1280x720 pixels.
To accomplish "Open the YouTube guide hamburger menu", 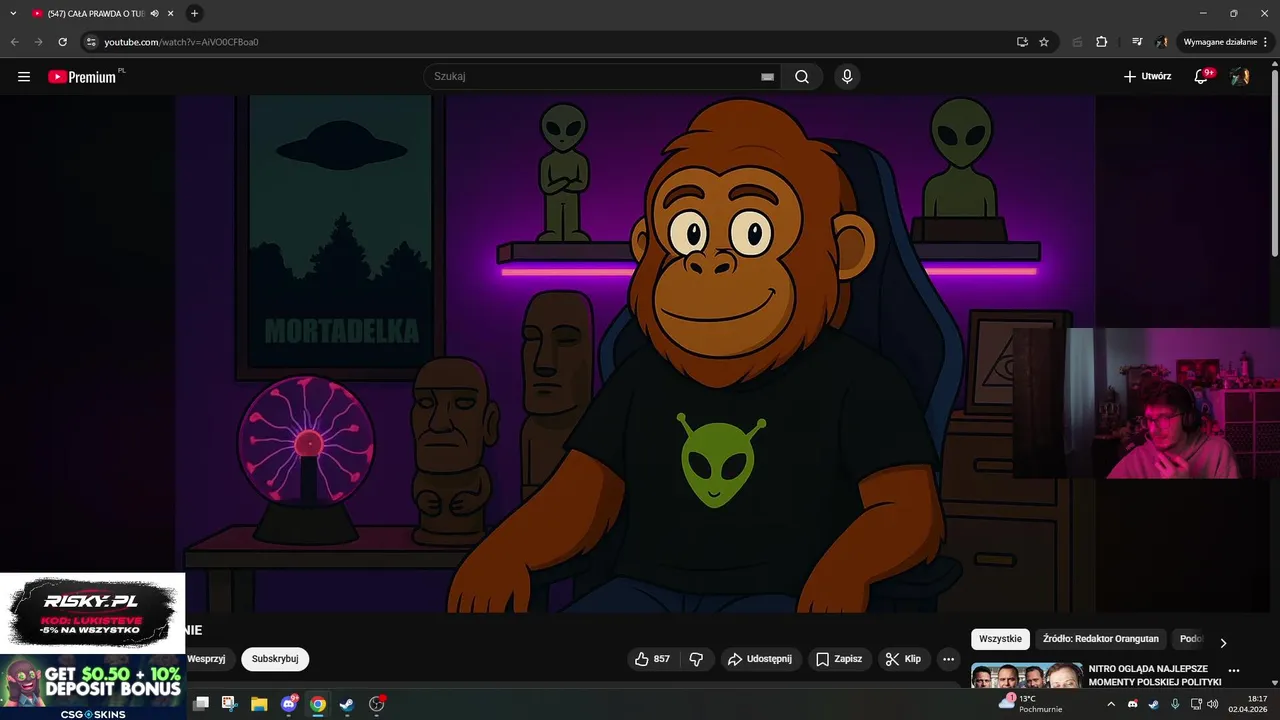I will (x=24, y=76).
